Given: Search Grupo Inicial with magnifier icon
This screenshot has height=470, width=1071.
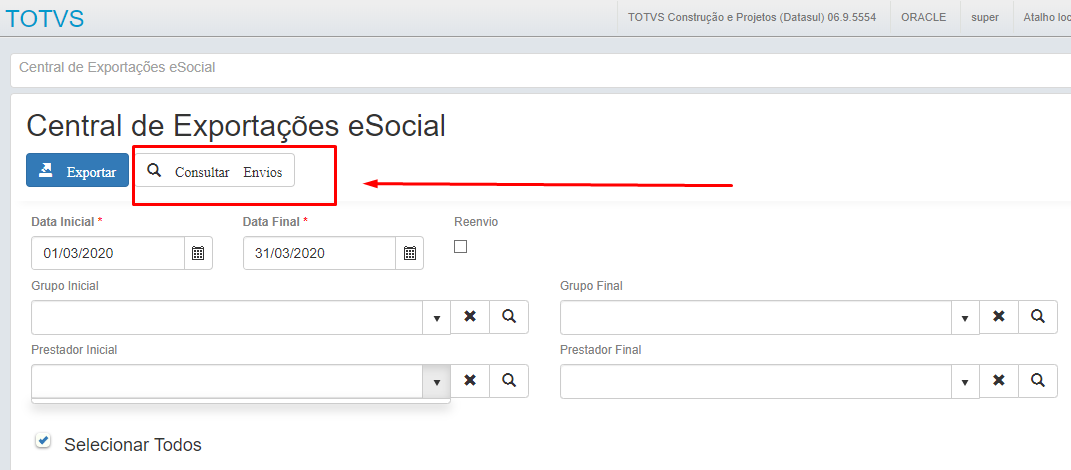Looking at the screenshot, I should tap(509, 316).
